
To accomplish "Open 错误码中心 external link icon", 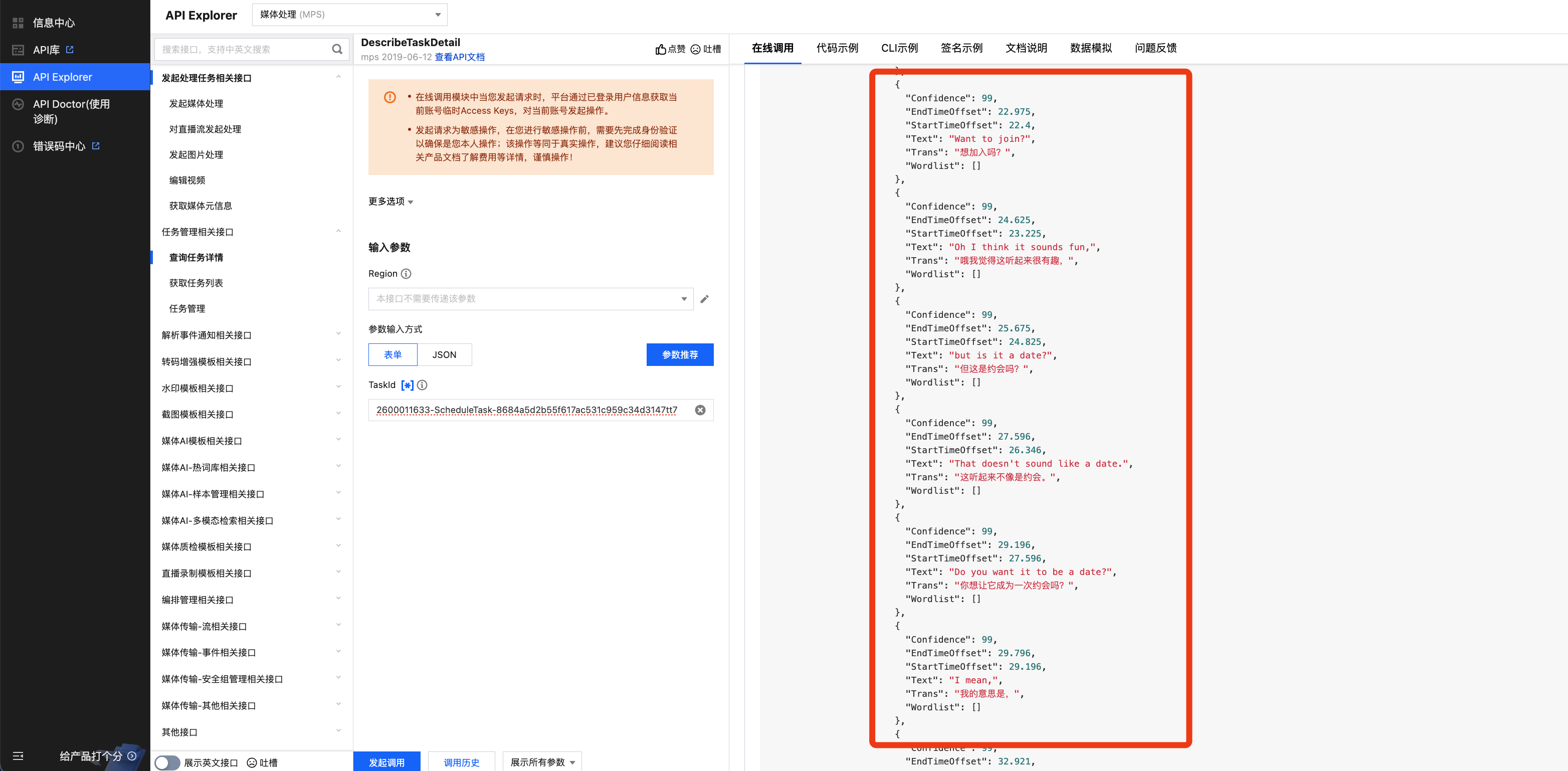I will click(x=96, y=146).
